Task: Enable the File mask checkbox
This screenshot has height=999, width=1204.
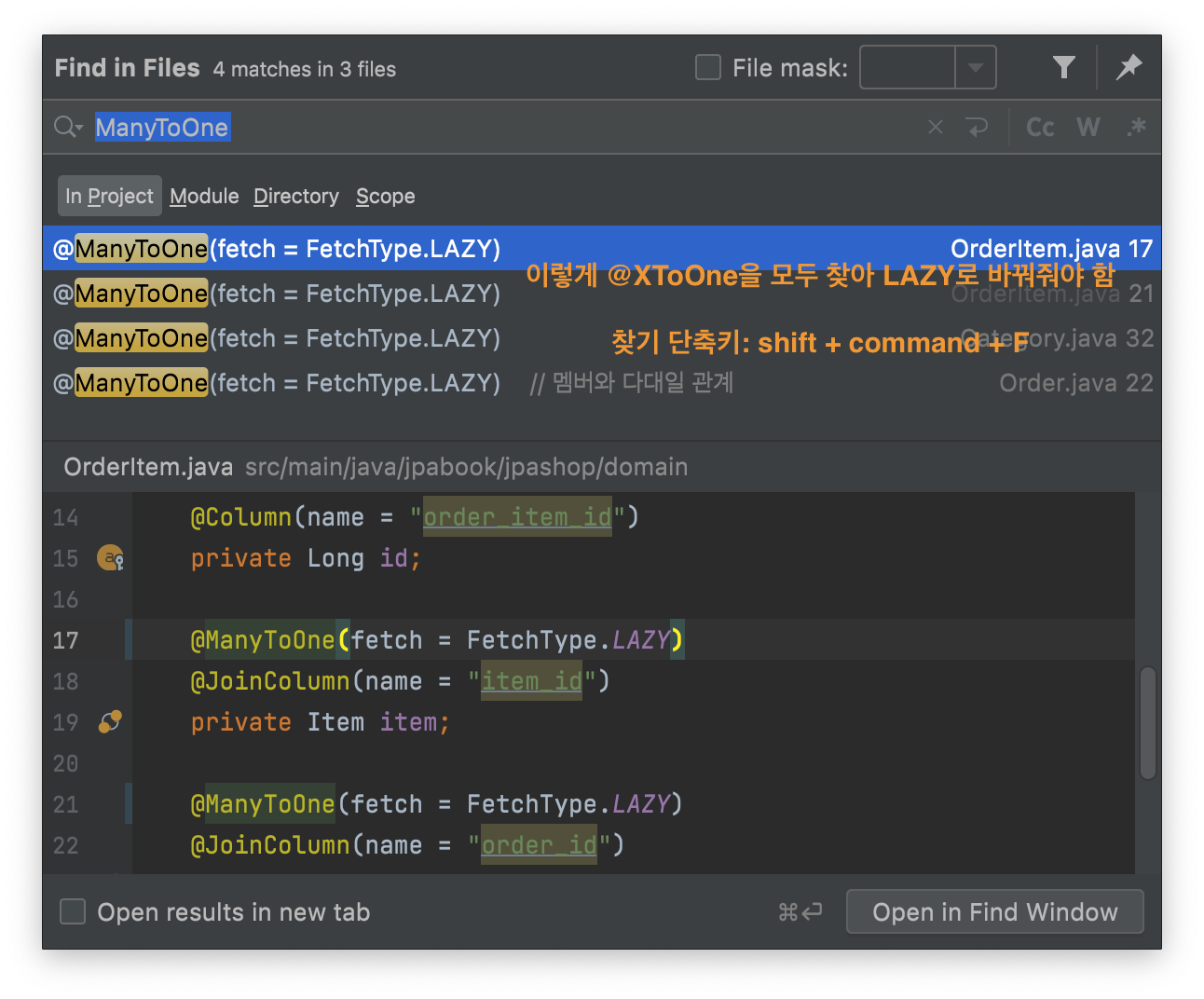Action: tap(708, 67)
